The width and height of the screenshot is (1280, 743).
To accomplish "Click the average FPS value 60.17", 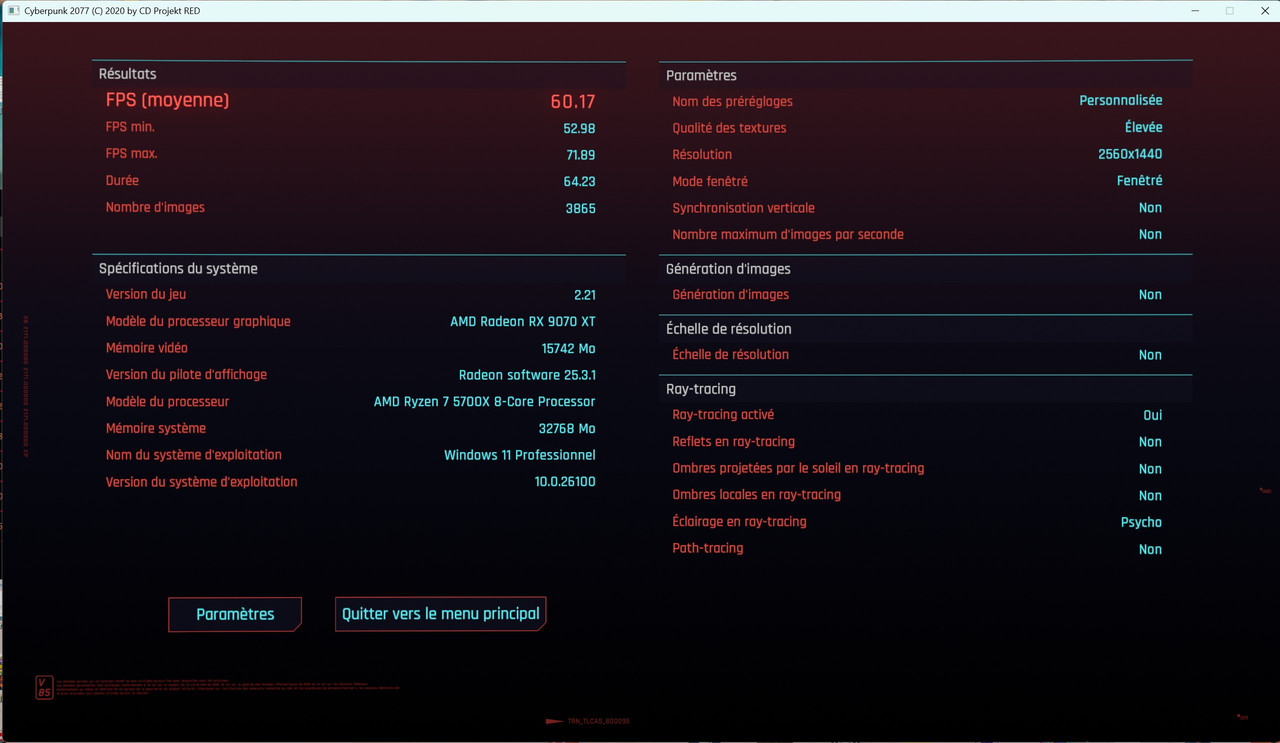I will (573, 101).
